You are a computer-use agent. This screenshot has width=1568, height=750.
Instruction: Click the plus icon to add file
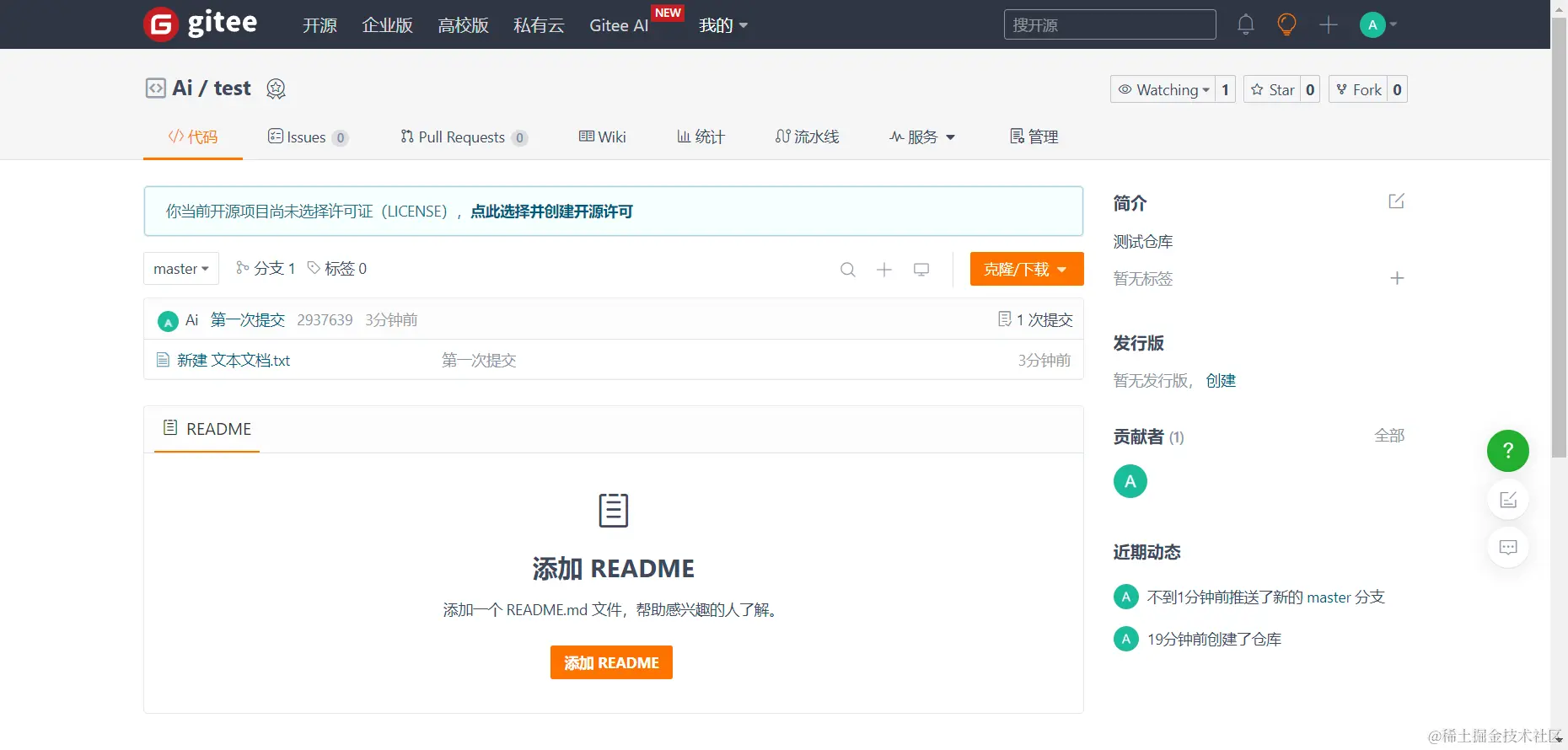point(884,269)
